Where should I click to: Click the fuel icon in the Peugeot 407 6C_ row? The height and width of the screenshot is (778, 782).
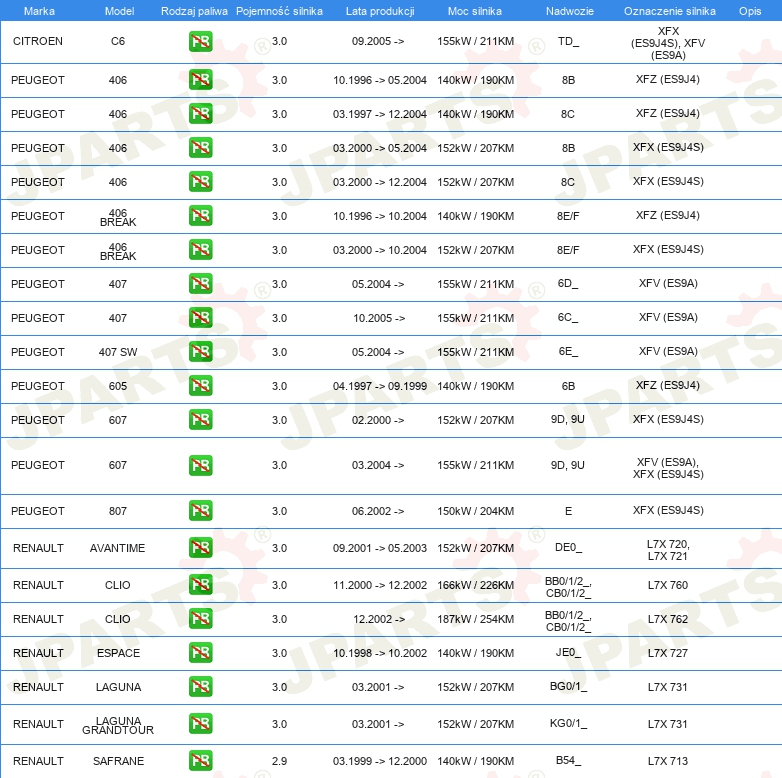click(x=200, y=318)
